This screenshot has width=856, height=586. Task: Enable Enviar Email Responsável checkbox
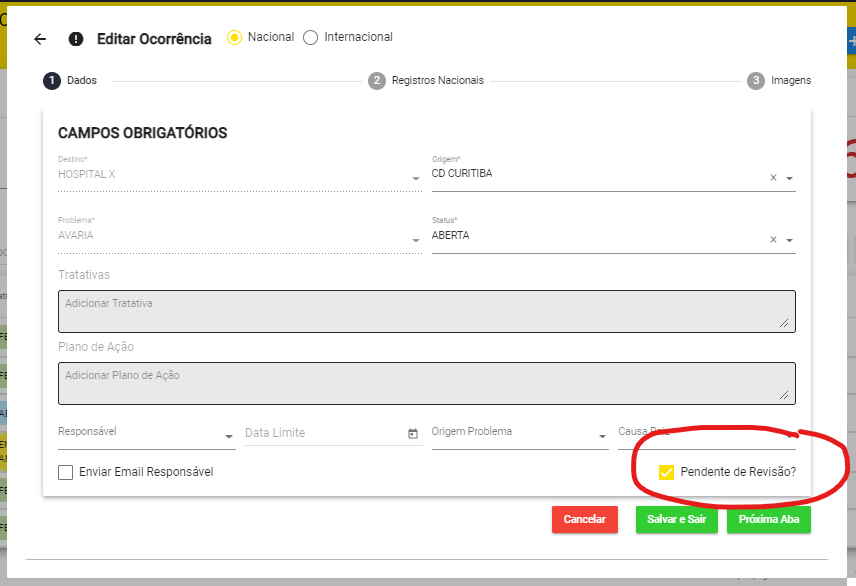point(66,472)
